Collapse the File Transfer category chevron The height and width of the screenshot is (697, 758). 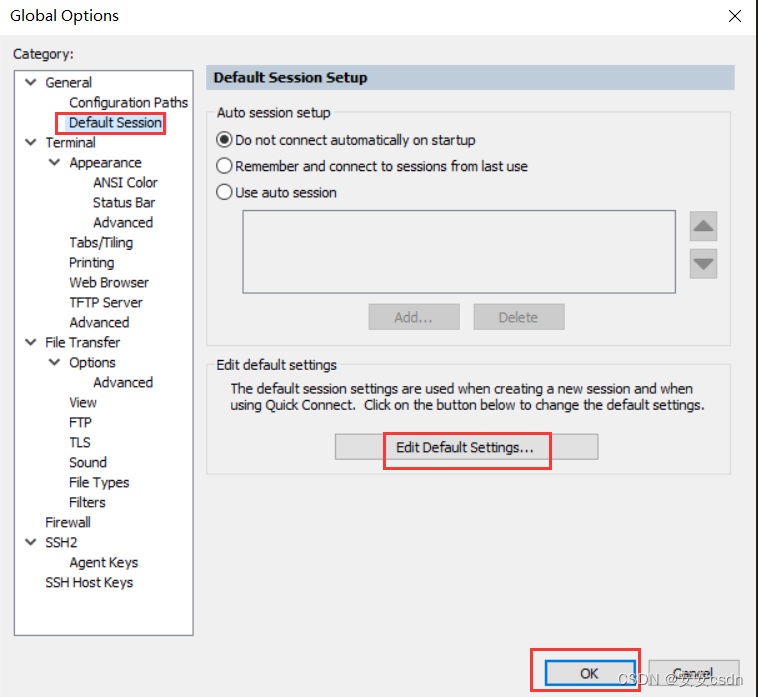point(31,342)
